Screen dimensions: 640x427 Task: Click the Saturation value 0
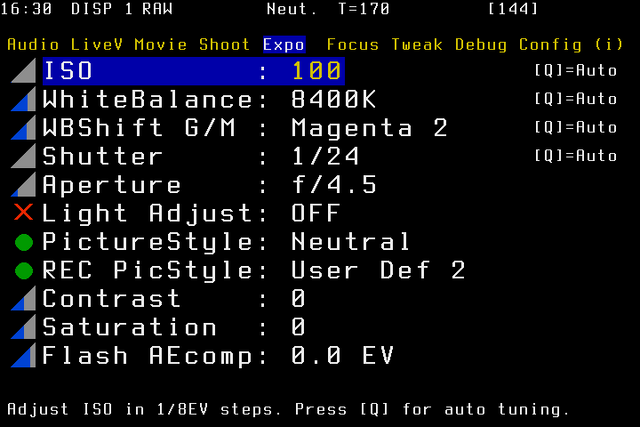298,327
